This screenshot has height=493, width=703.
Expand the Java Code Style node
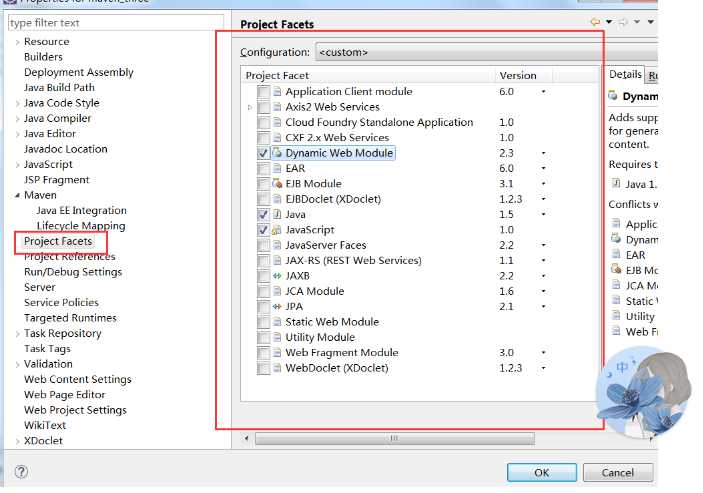[17, 104]
